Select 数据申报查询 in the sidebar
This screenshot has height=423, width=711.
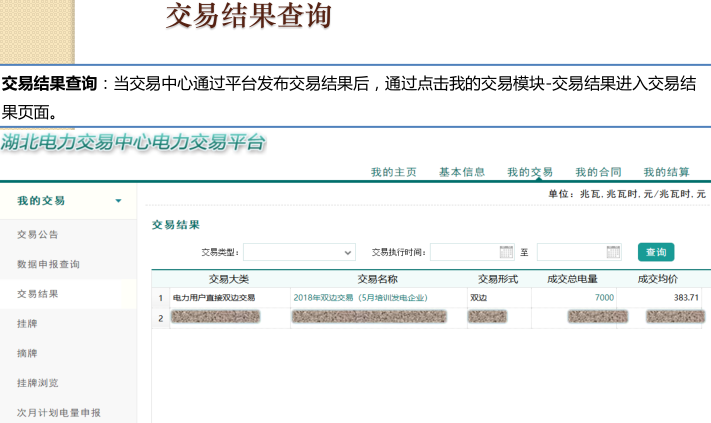pos(48,264)
